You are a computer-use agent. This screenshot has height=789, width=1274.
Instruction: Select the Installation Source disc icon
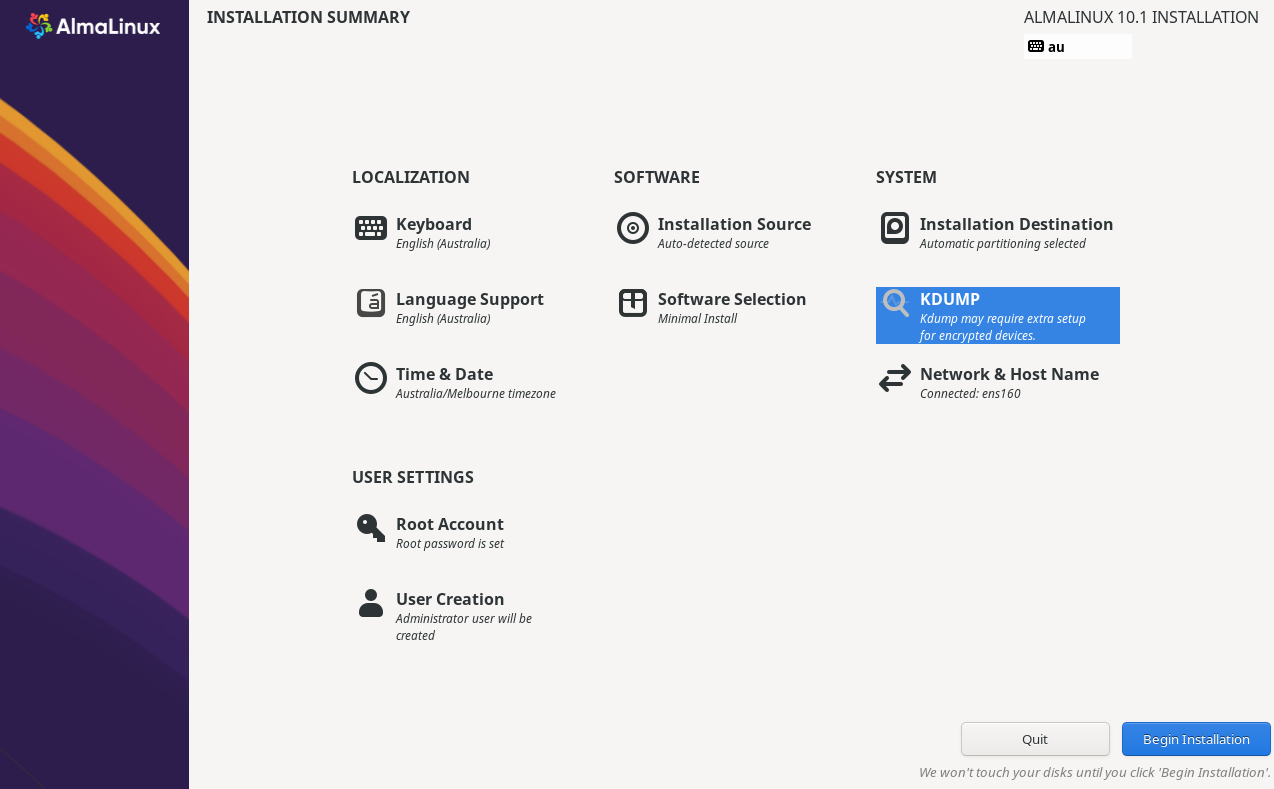click(x=633, y=228)
